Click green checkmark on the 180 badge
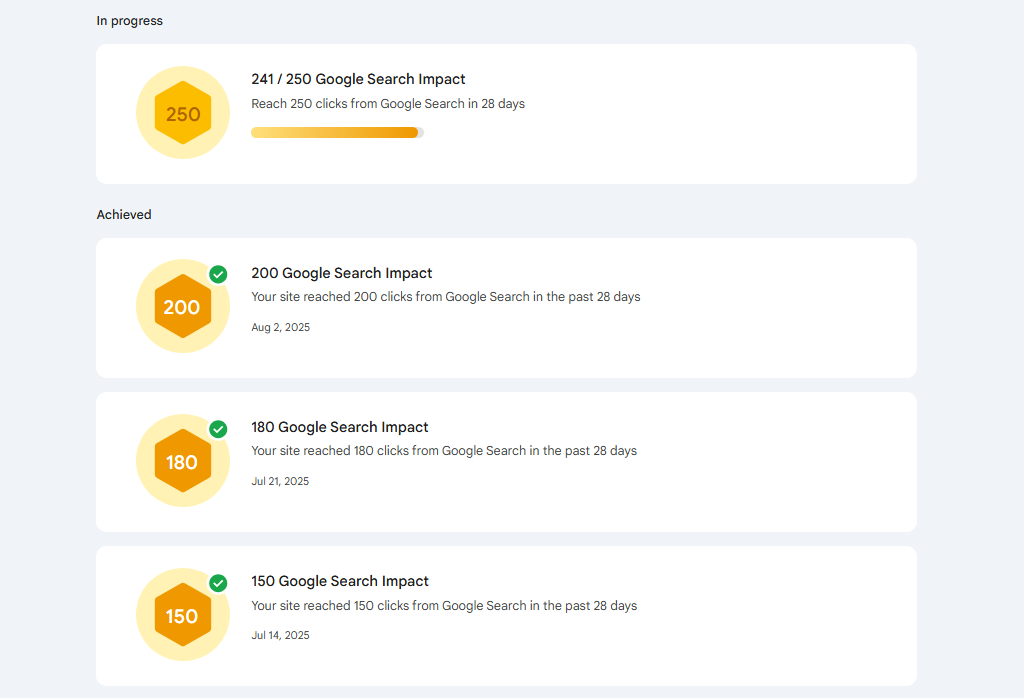1024x698 pixels. [218, 429]
